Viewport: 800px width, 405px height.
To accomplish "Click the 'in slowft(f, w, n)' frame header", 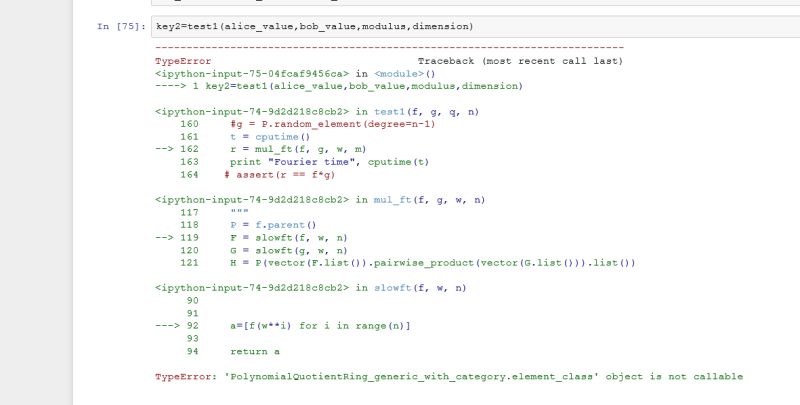I will tap(311, 288).
